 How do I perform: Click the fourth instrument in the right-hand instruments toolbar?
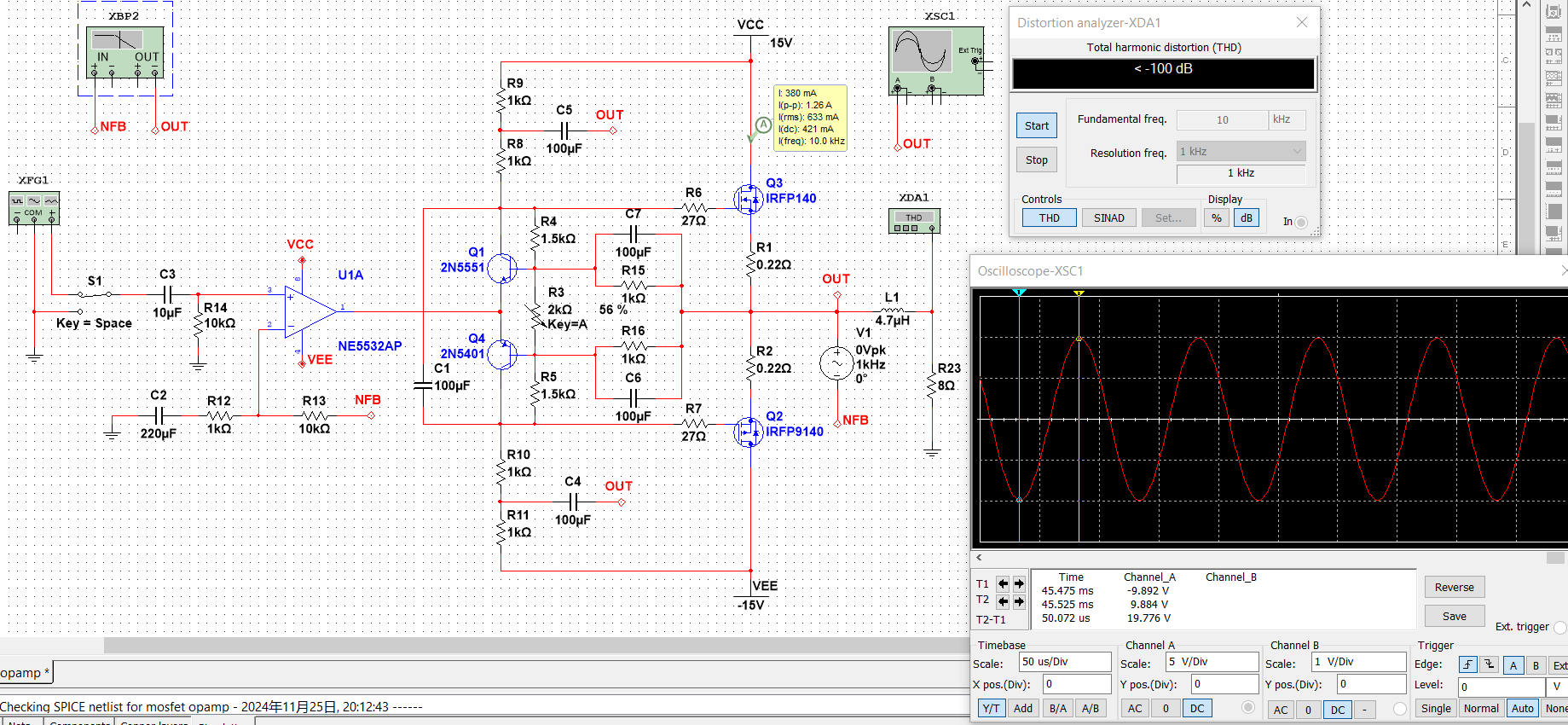[1554, 78]
